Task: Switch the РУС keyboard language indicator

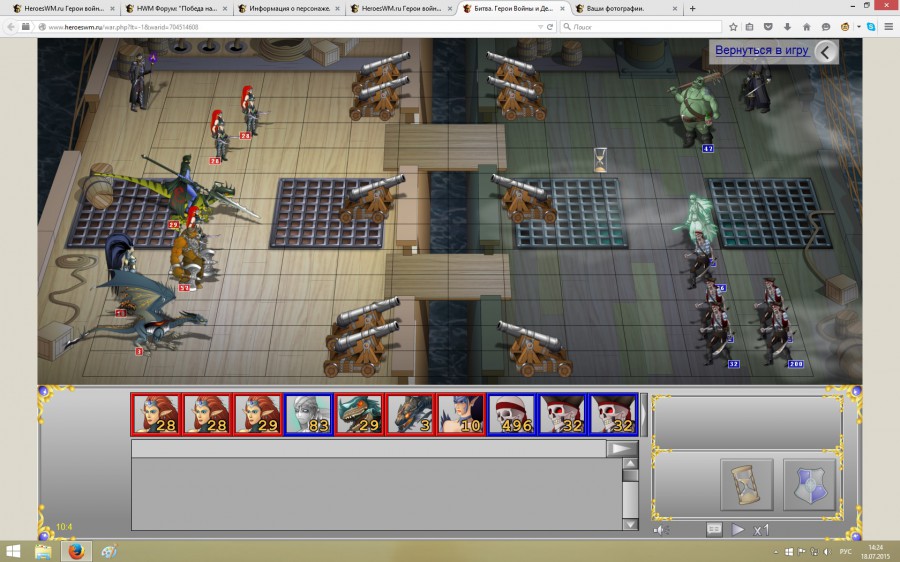Action: point(845,552)
